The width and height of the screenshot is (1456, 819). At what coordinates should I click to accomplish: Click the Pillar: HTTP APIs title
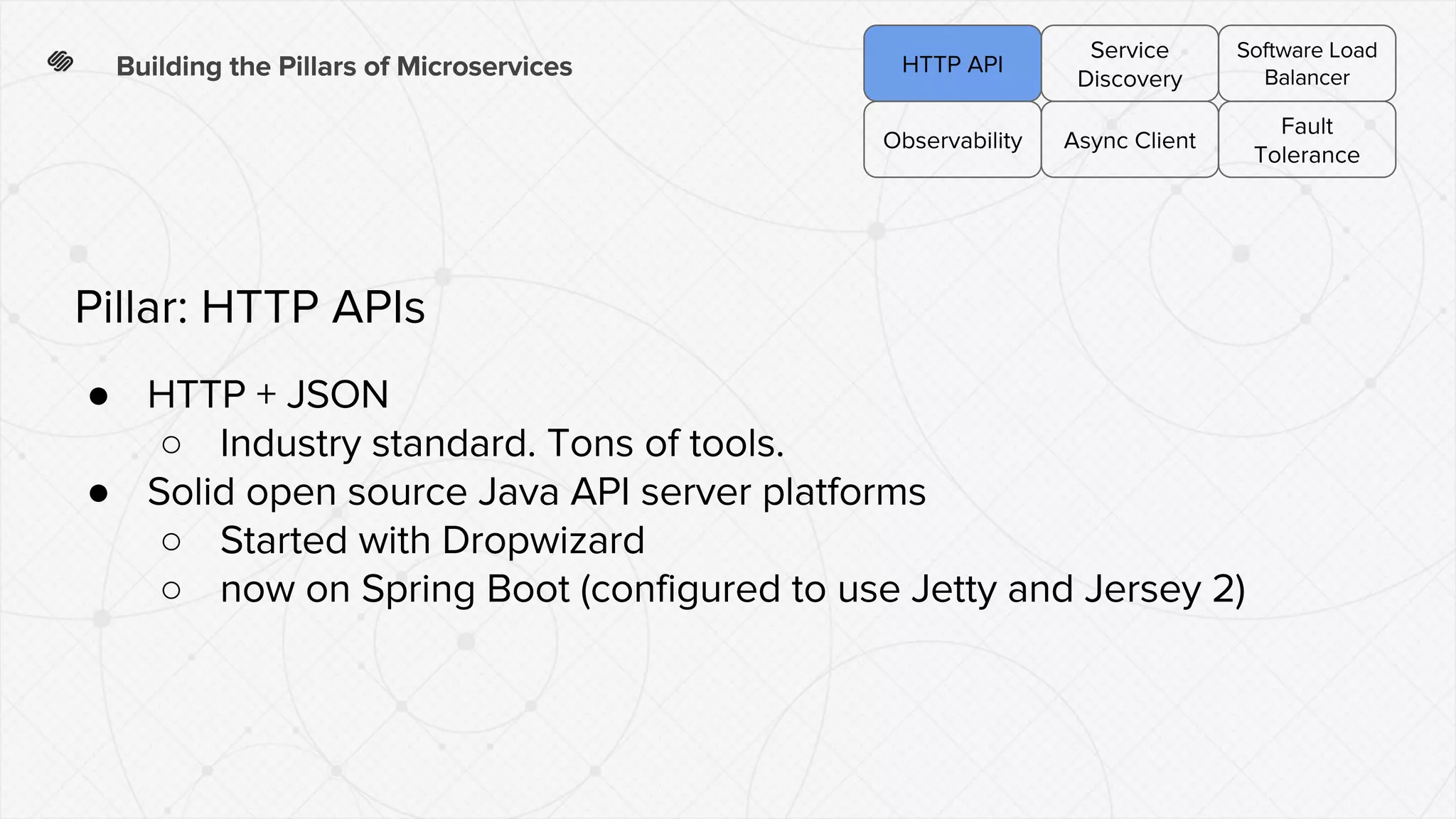point(250,307)
